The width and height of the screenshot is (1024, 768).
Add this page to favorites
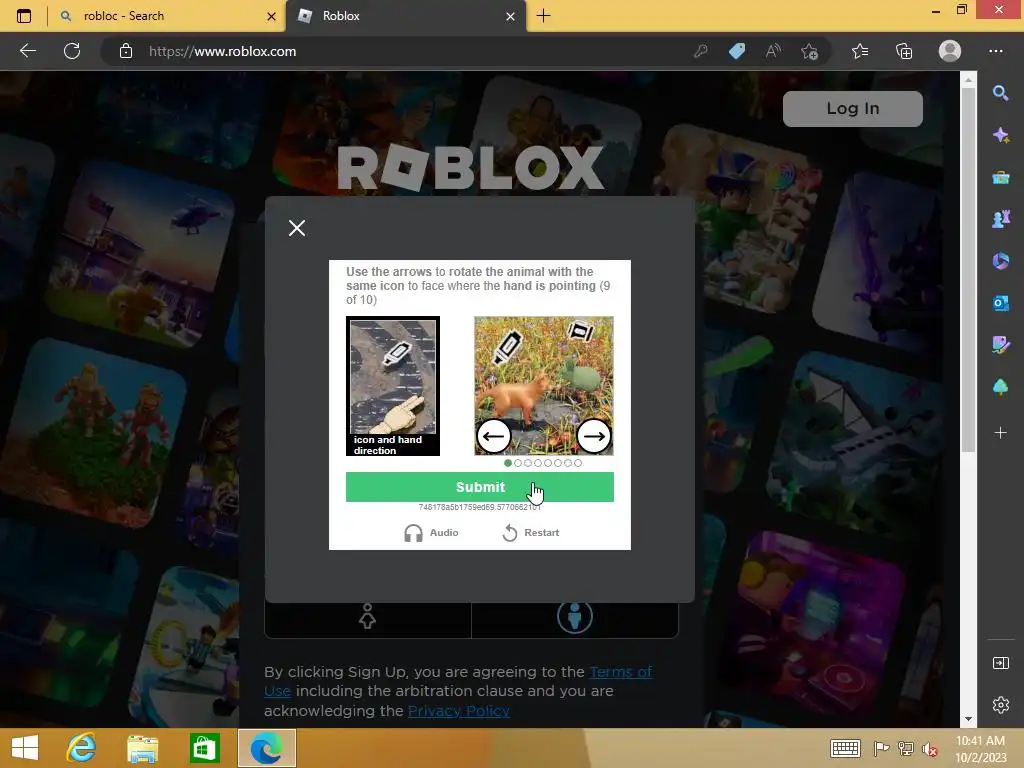(x=810, y=51)
